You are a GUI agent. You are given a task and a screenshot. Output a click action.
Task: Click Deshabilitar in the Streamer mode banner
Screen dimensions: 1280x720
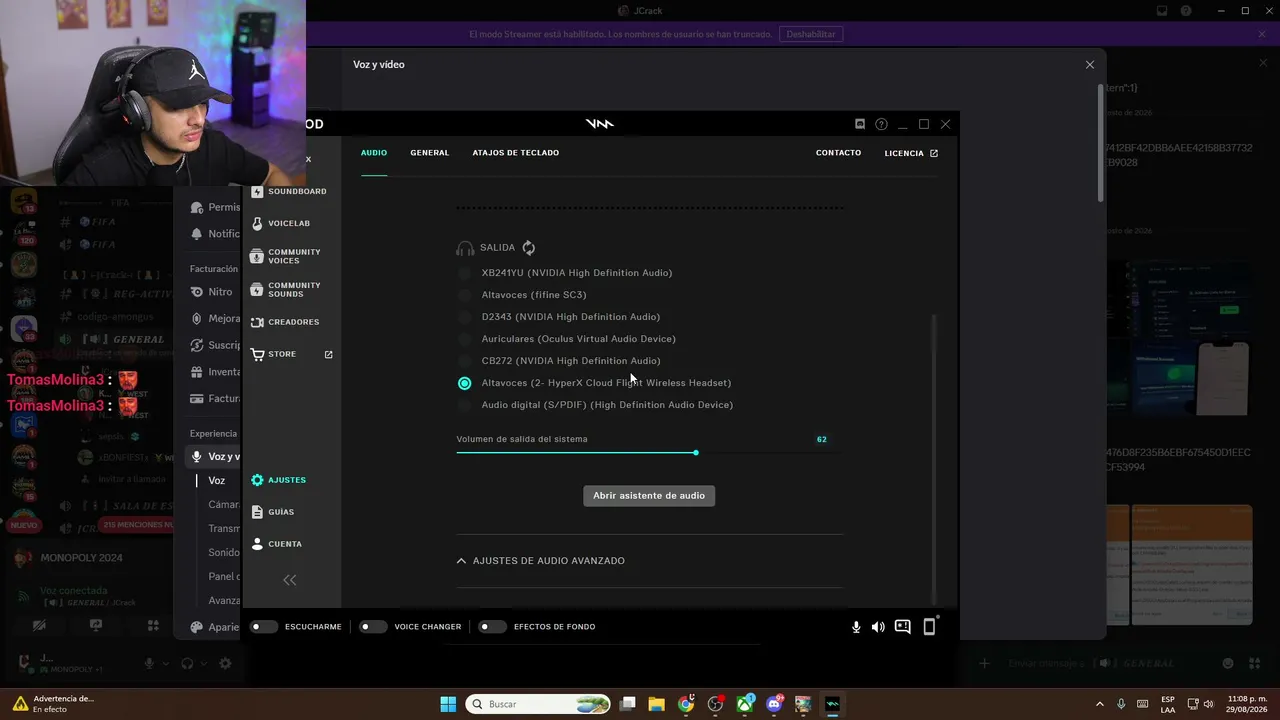(811, 34)
